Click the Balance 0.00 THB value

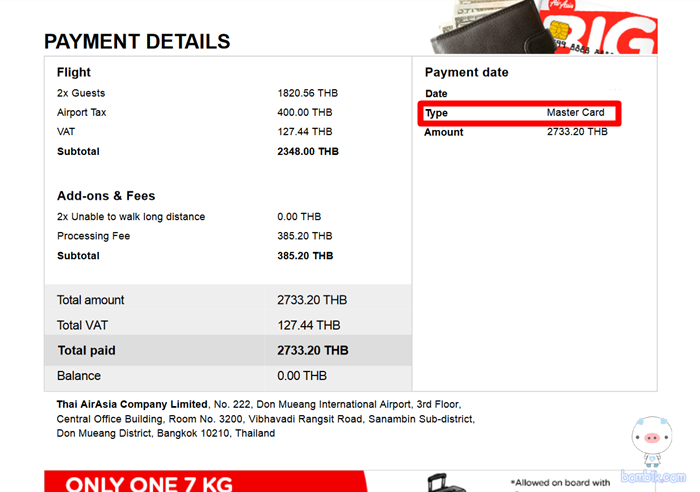(302, 376)
